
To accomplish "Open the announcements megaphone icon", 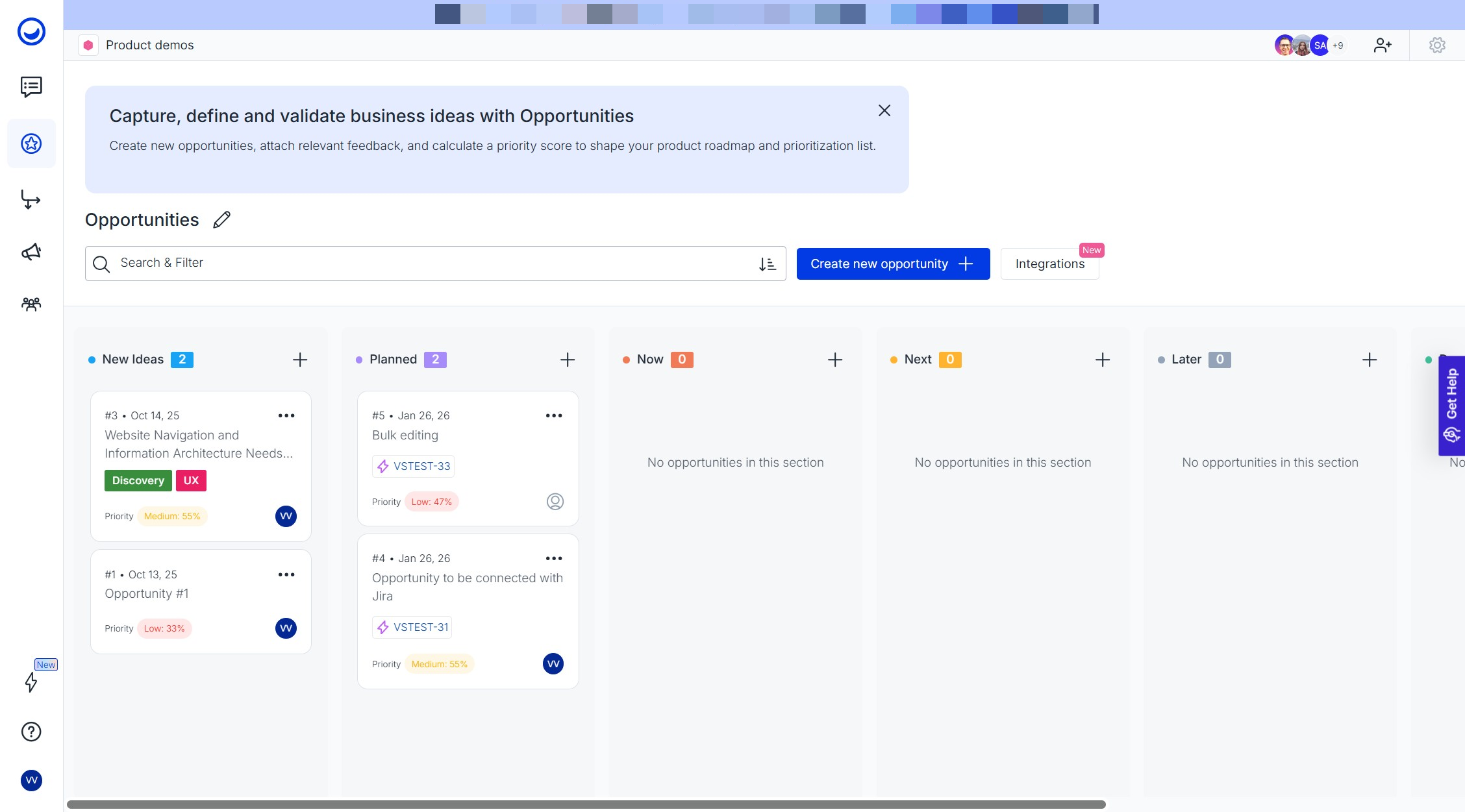I will [31, 252].
